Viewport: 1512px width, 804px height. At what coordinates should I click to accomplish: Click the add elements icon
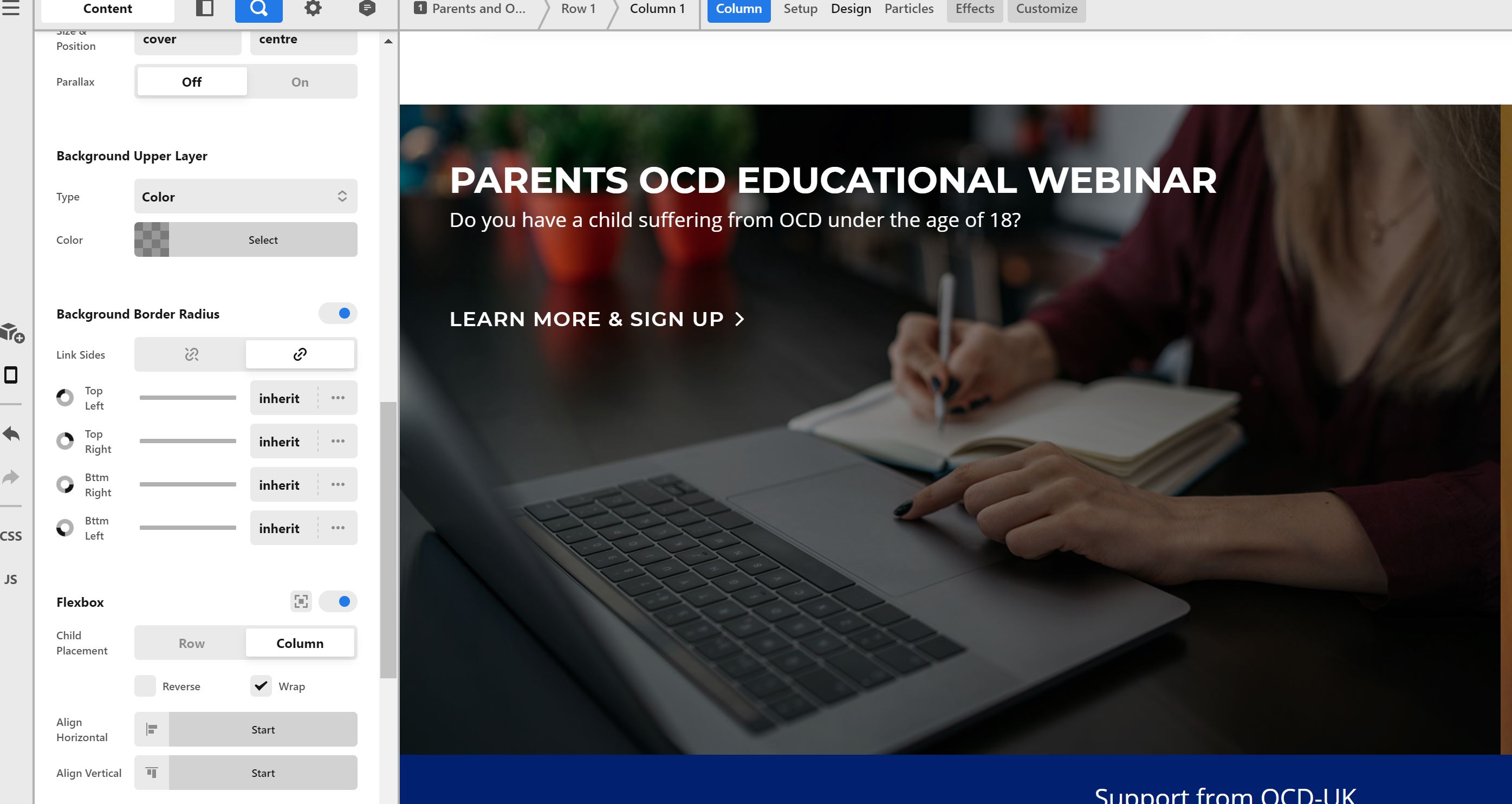pos(12,333)
